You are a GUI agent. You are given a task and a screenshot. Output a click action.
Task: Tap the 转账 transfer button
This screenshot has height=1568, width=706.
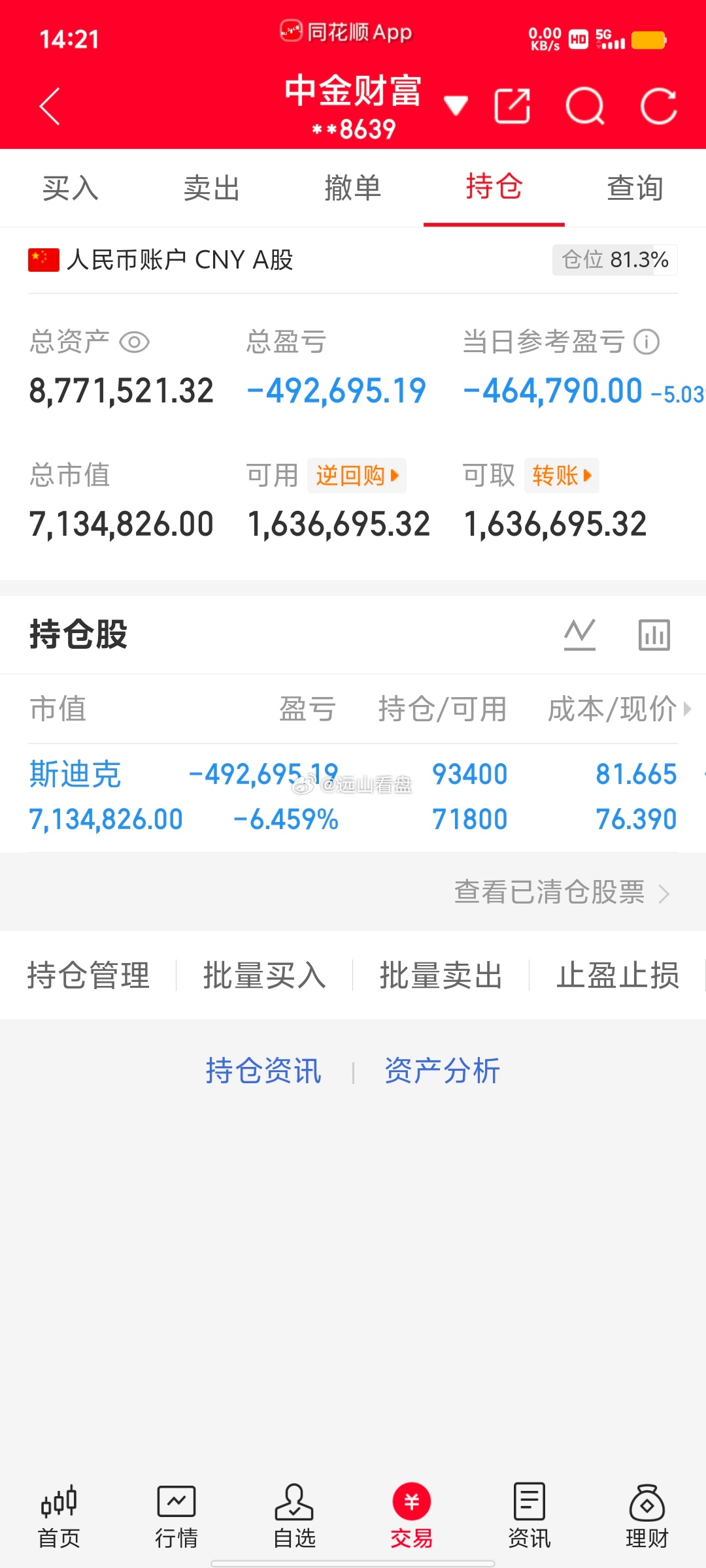562,475
